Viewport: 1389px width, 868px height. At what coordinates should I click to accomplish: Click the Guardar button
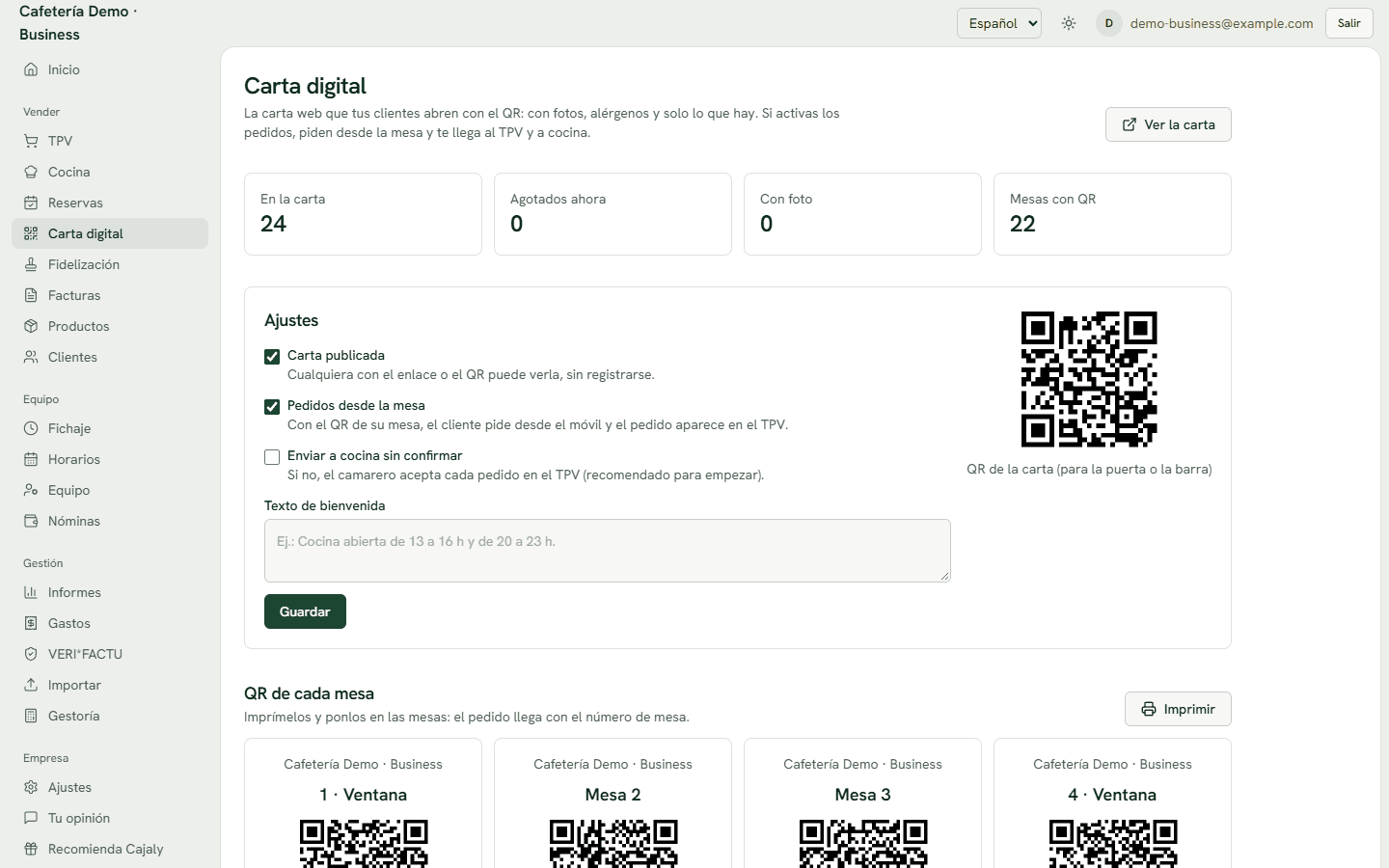tap(305, 611)
